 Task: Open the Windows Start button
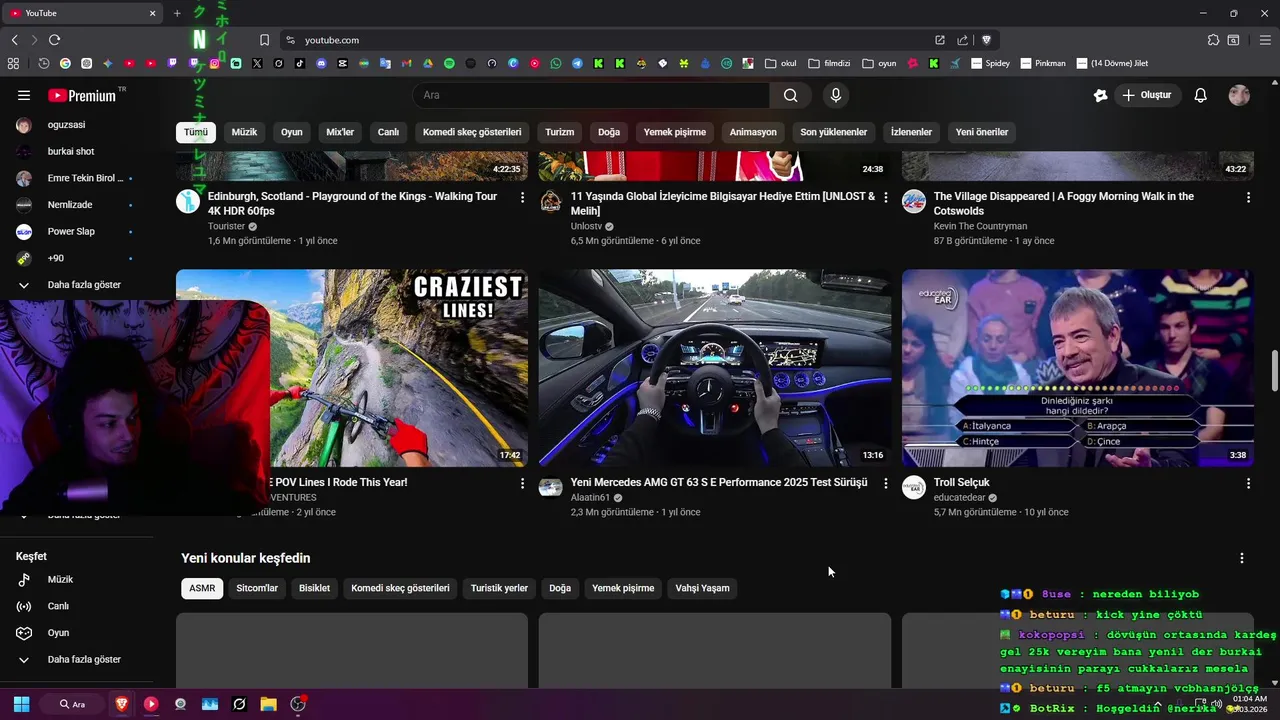21,704
